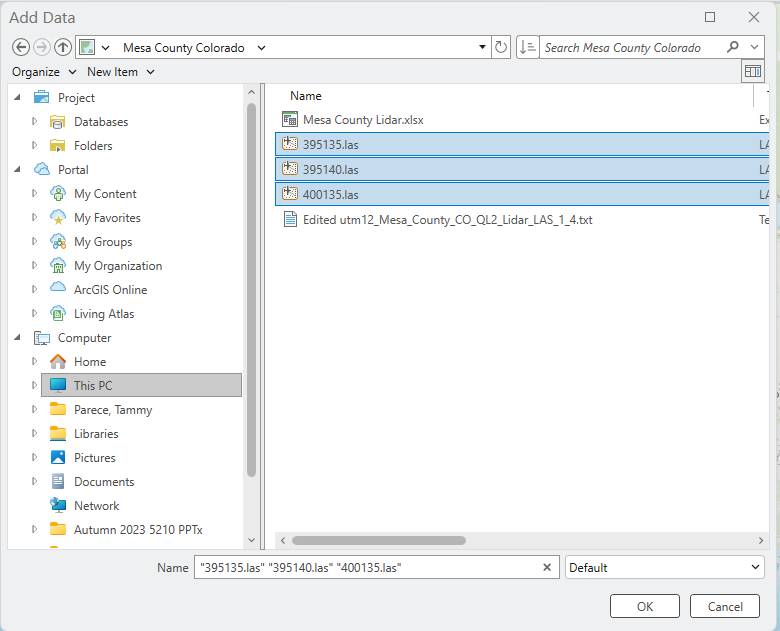Expand the This PC node
Image resolution: width=780 pixels, height=631 pixels.
coord(34,385)
